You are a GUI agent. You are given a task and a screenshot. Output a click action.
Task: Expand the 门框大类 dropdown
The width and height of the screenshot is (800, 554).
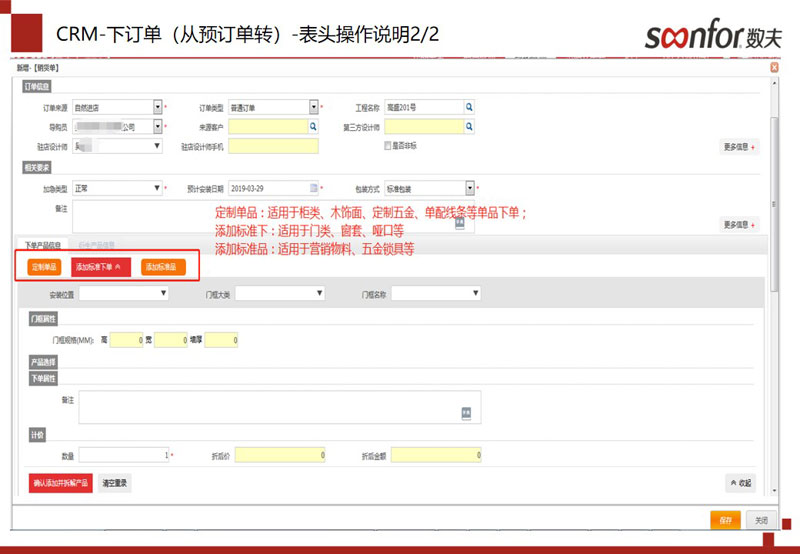(x=319, y=294)
